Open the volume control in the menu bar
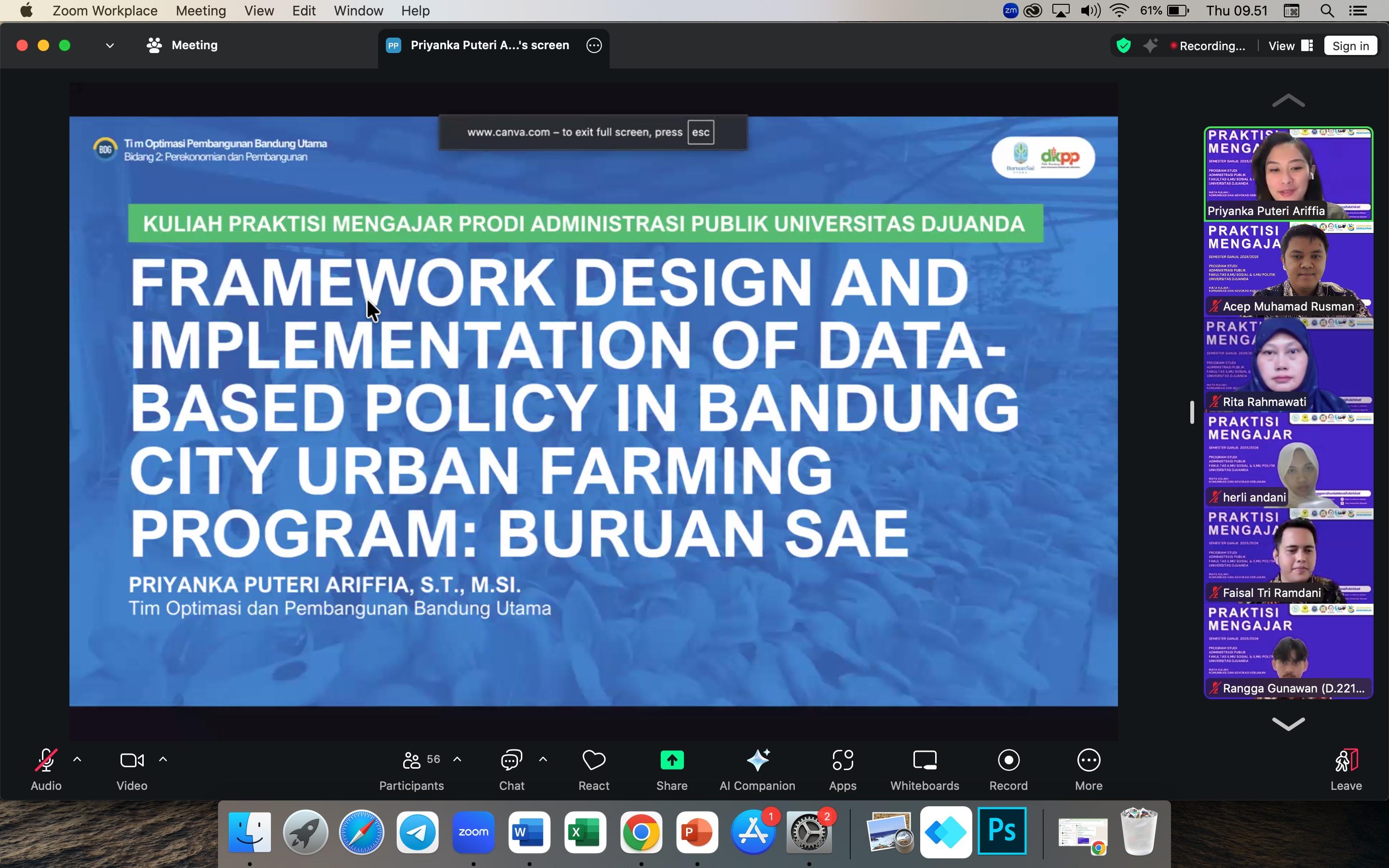Viewport: 1389px width, 868px height. [x=1090, y=11]
